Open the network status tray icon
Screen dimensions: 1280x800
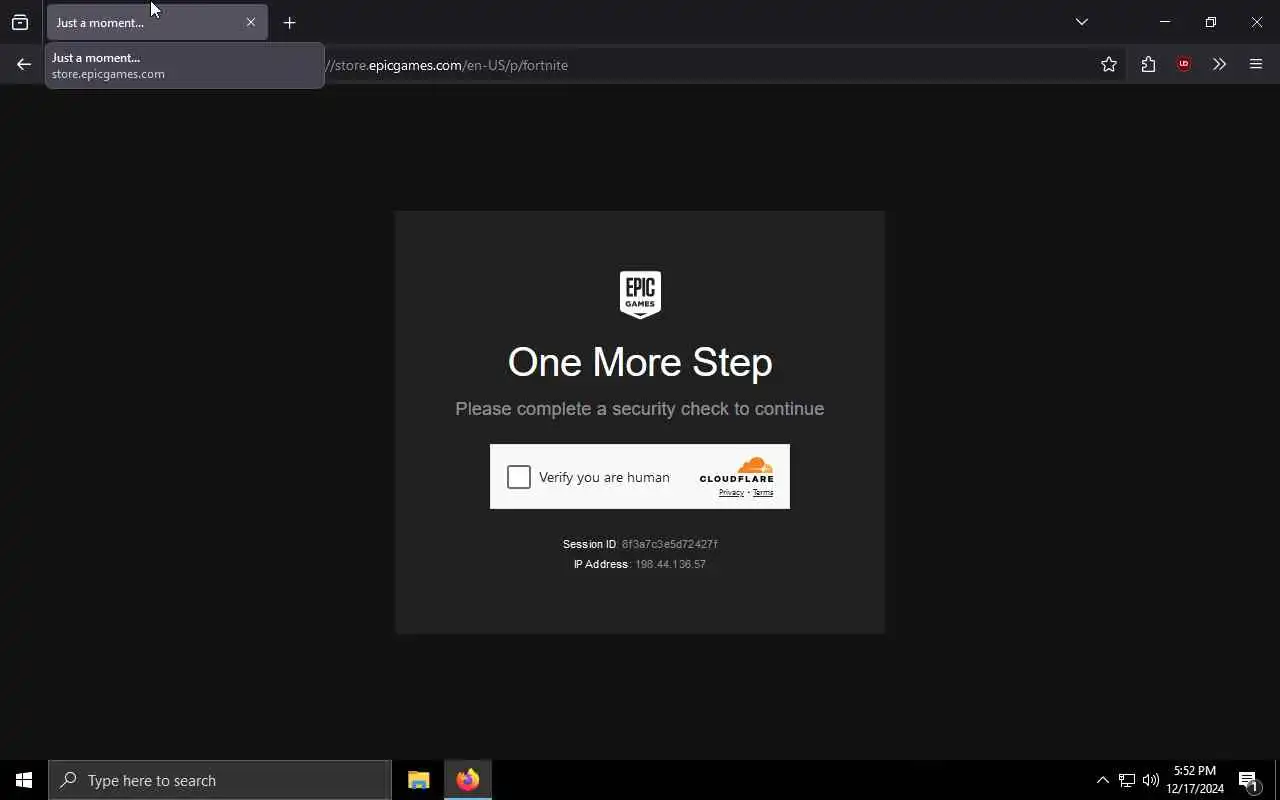pyautogui.click(x=1126, y=780)
